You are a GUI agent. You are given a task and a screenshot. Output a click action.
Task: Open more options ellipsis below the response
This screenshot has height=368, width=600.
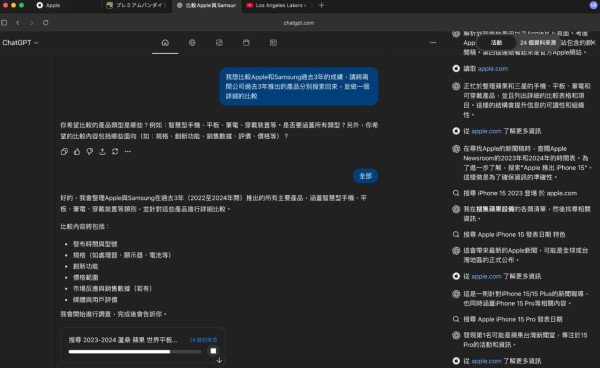128,151
